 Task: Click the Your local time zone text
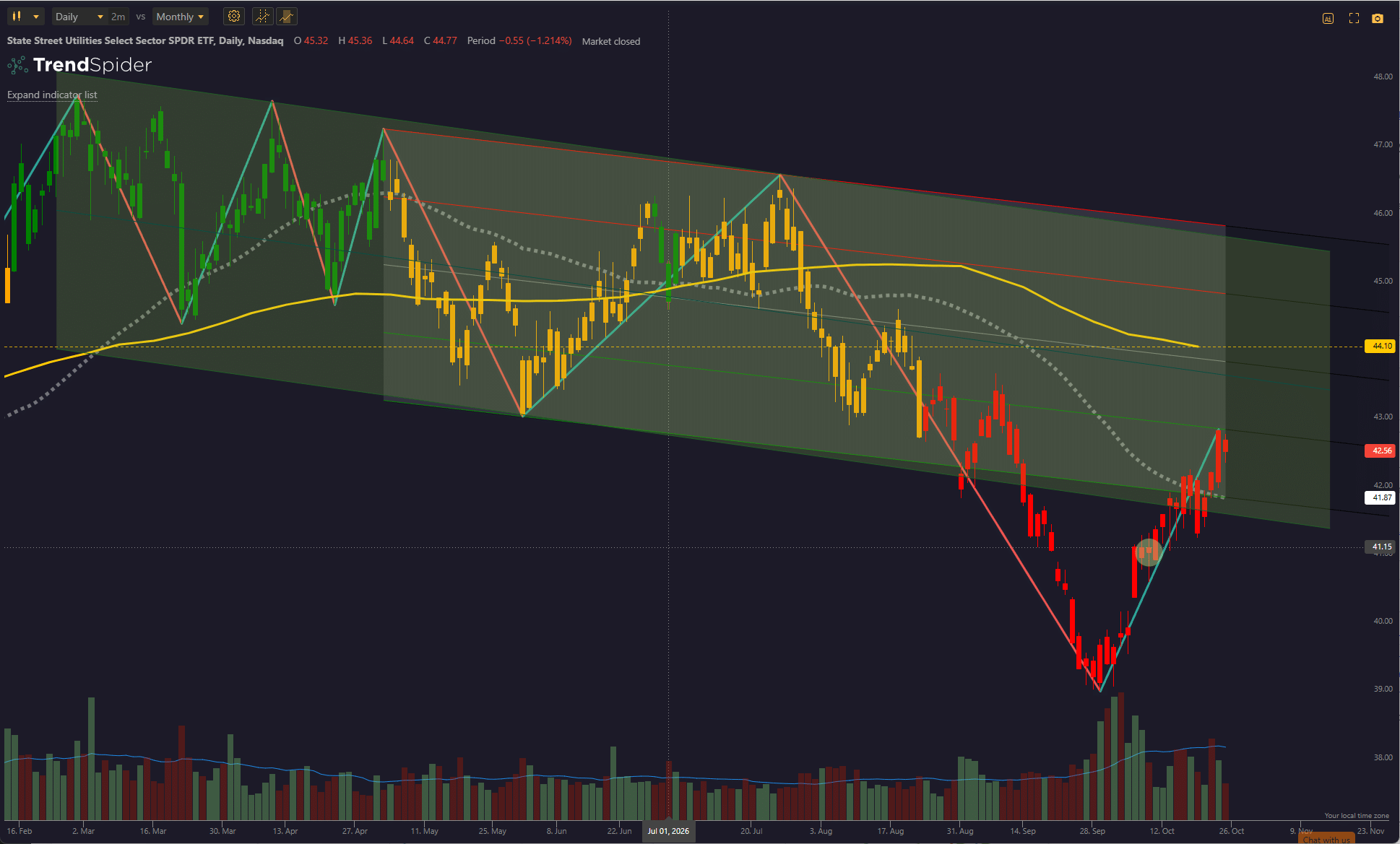(1357, 816)
